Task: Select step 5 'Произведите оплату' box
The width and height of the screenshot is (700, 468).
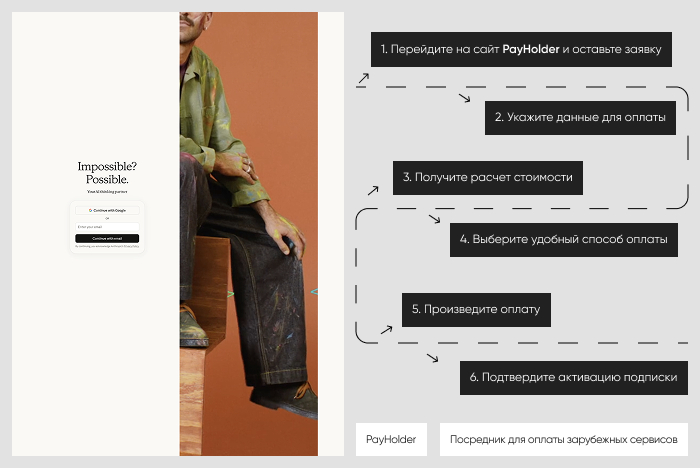Action: click(x=476, y=309)
